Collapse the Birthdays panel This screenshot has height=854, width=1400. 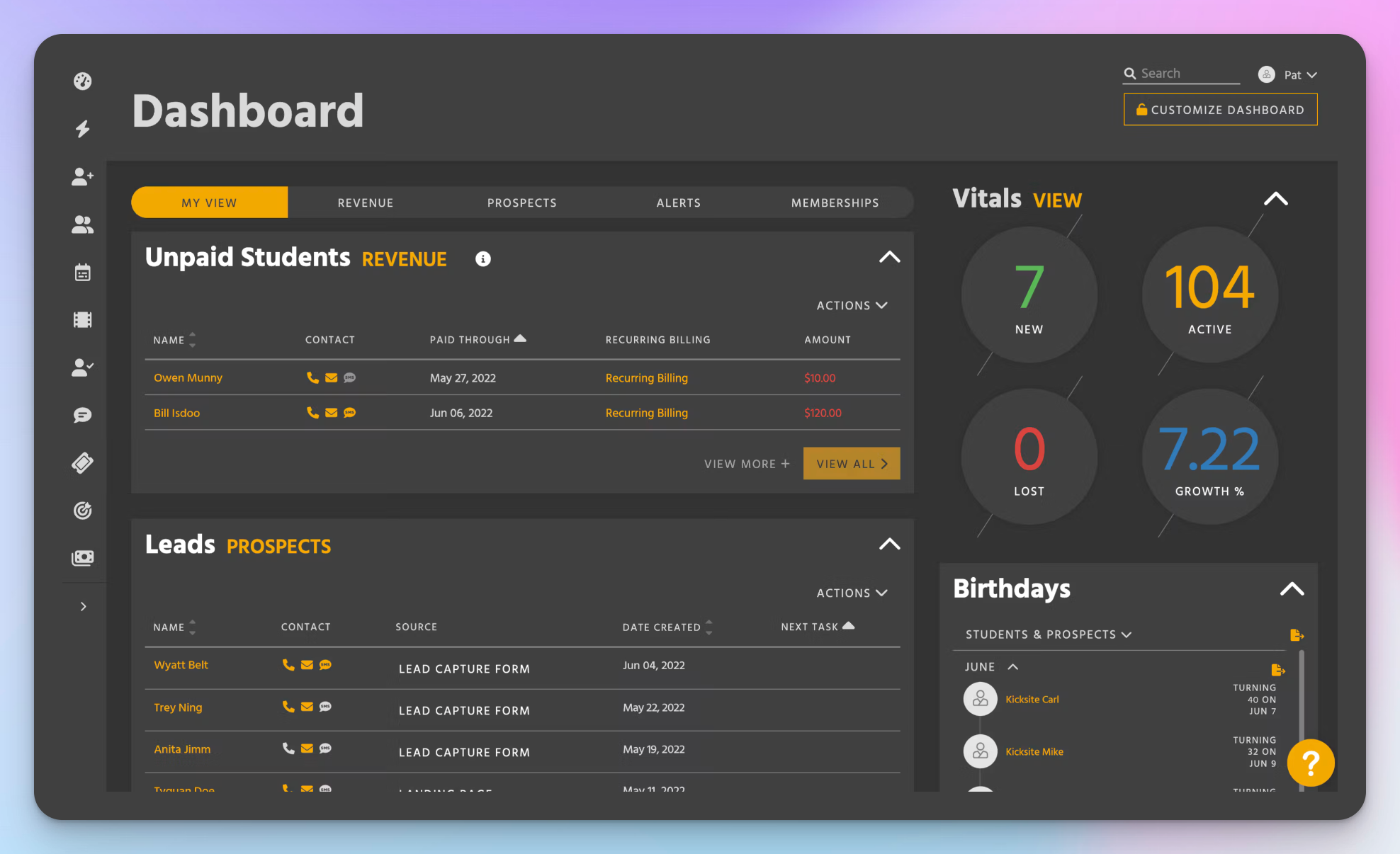(x=1292, y=589)
